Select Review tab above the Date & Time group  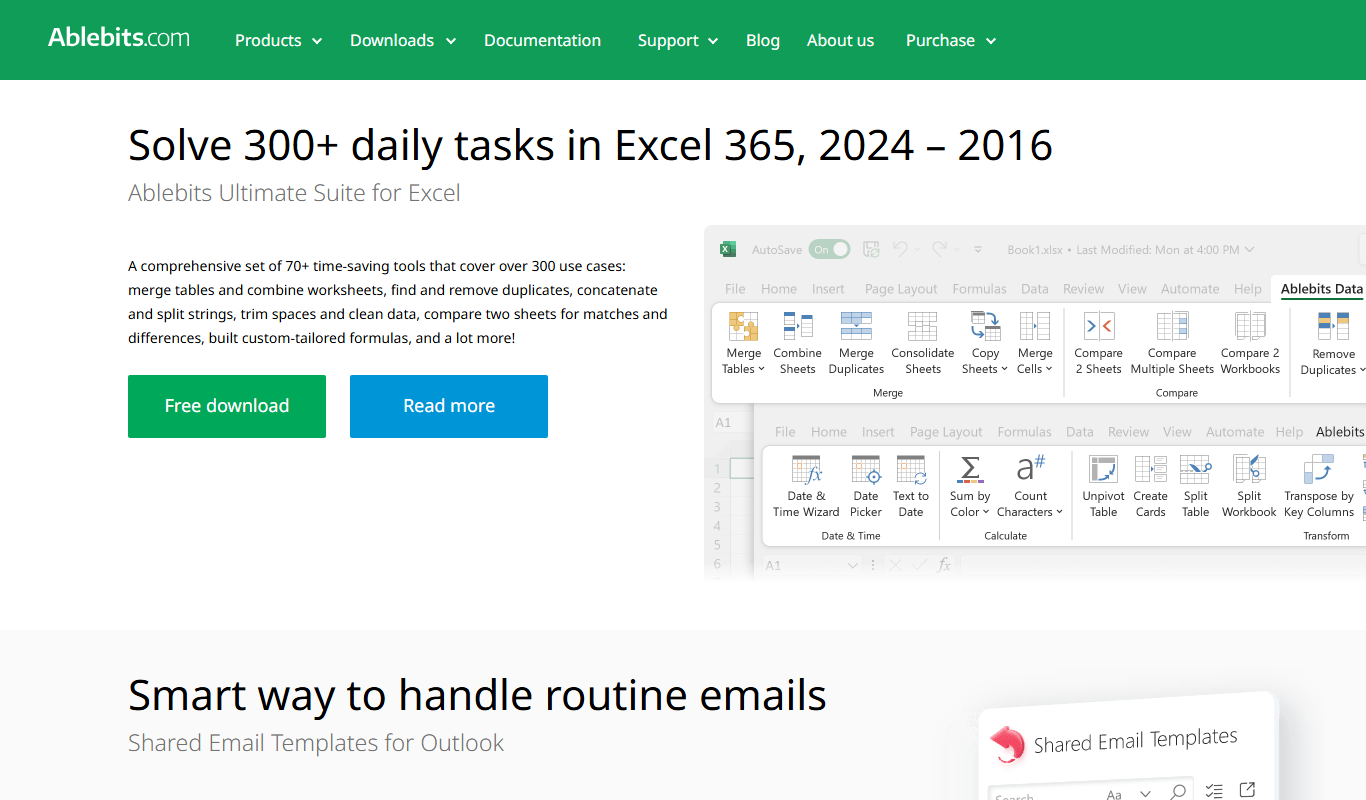click(x=1128, y=432)
